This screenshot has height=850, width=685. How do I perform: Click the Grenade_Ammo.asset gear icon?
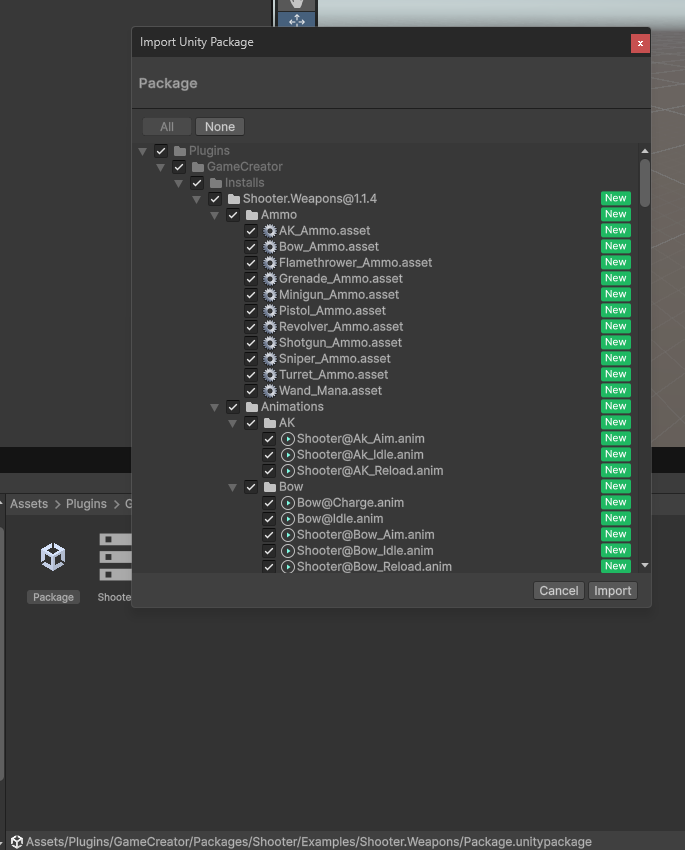(270, 279)
